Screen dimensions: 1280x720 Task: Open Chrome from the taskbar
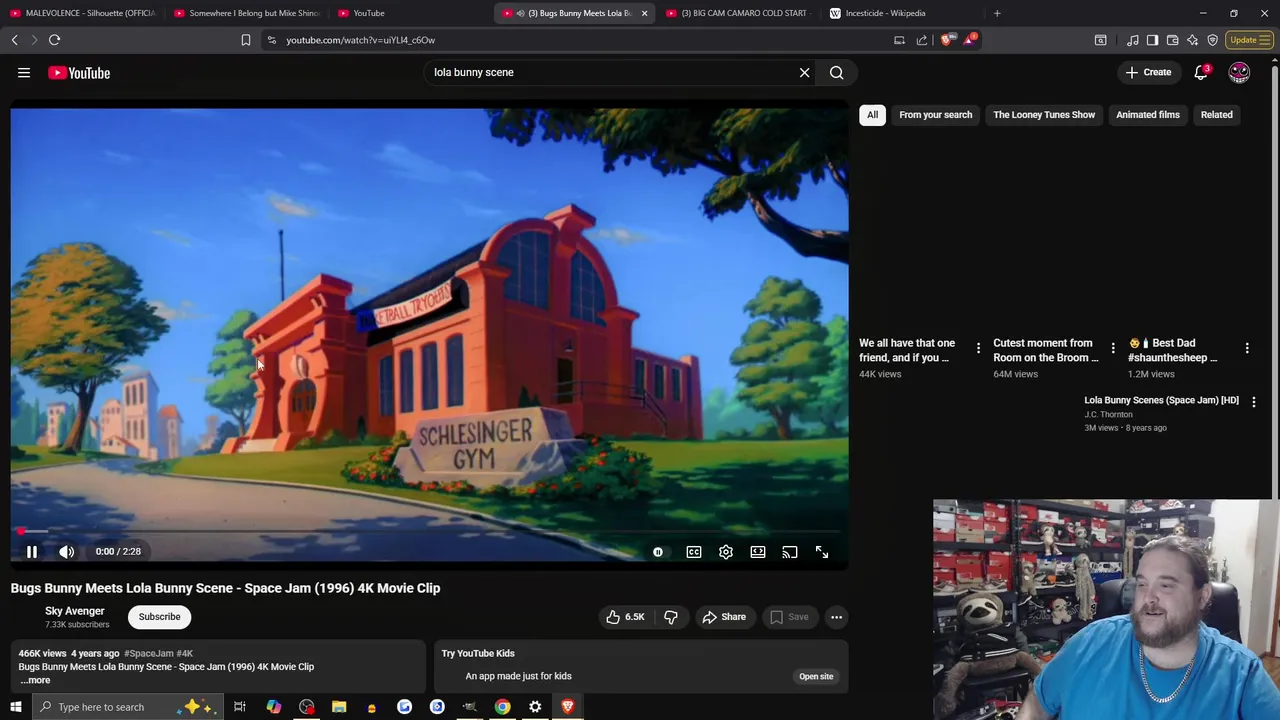click(x=502, y=707)
